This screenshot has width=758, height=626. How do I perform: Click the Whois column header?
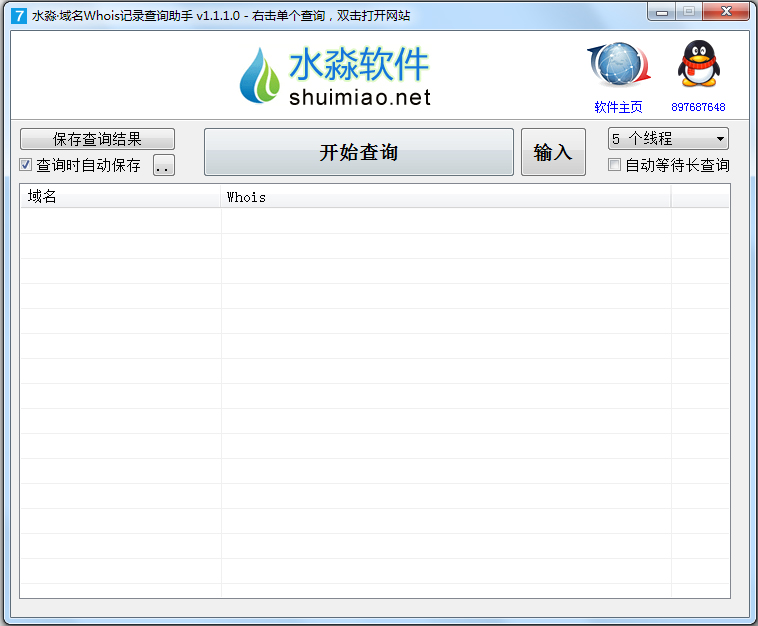(x=446, y=196)
